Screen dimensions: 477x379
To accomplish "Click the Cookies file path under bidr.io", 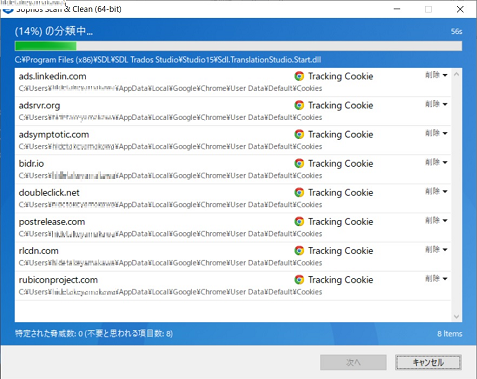I will click(x=170, y=175).
